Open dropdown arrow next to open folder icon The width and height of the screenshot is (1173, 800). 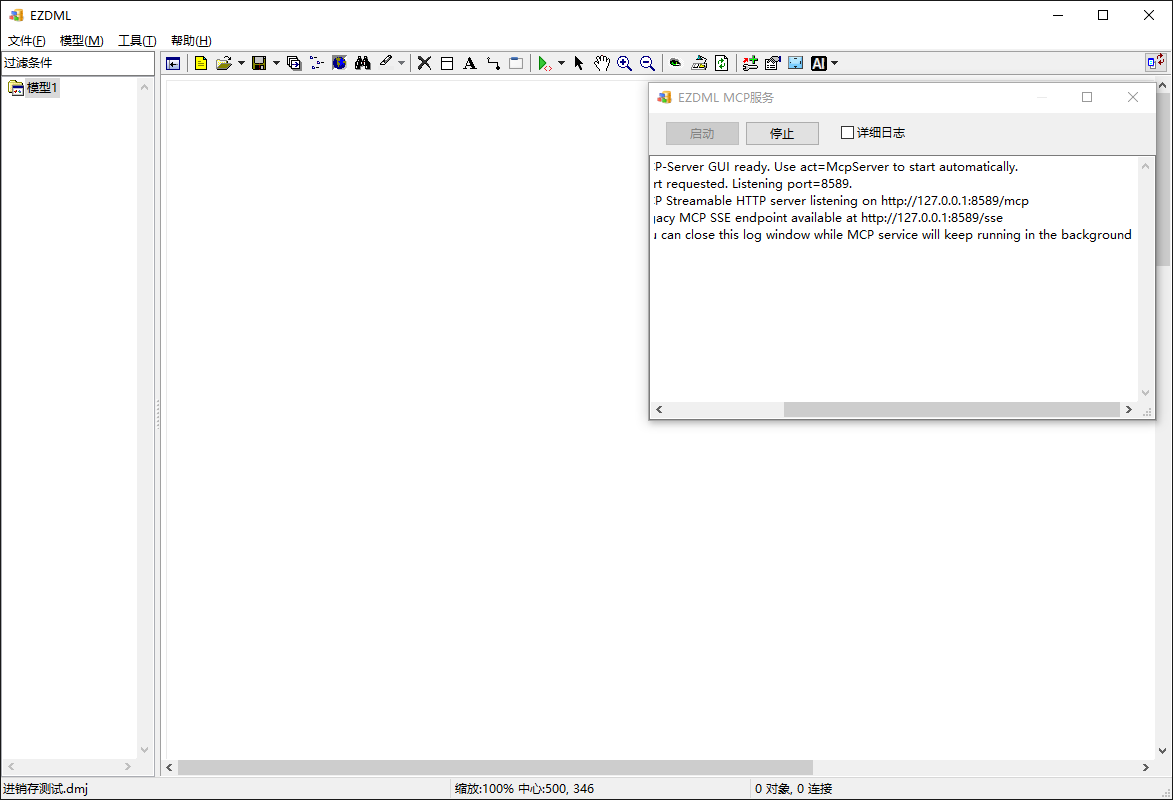(241, 64)
